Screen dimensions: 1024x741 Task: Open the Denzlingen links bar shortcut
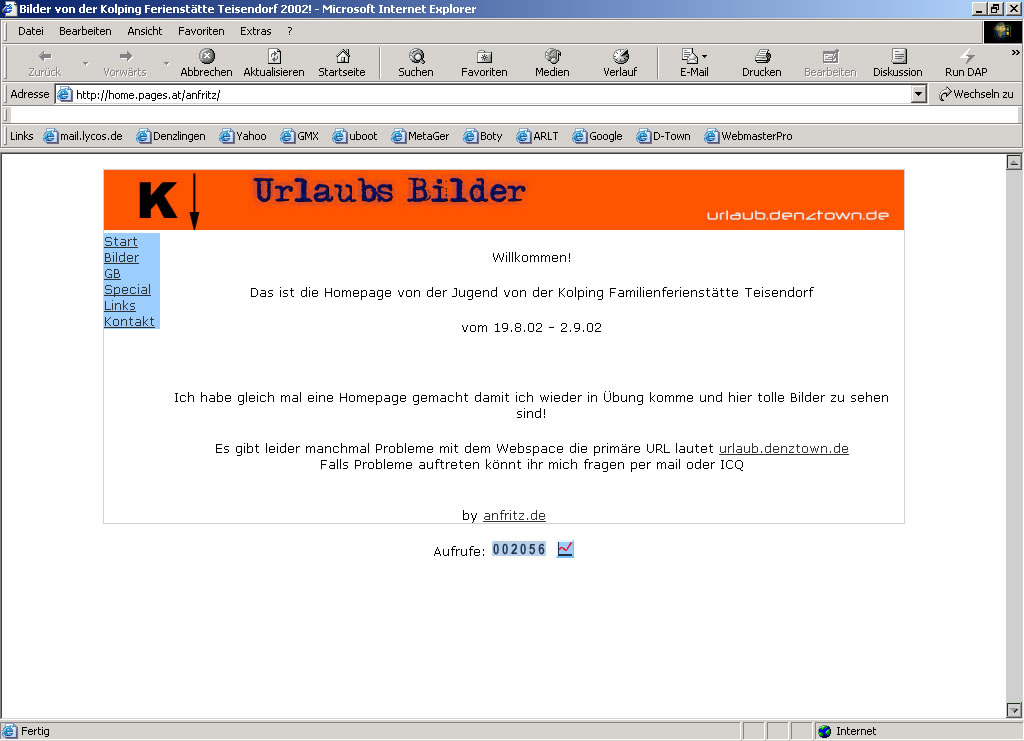(171, 136)
